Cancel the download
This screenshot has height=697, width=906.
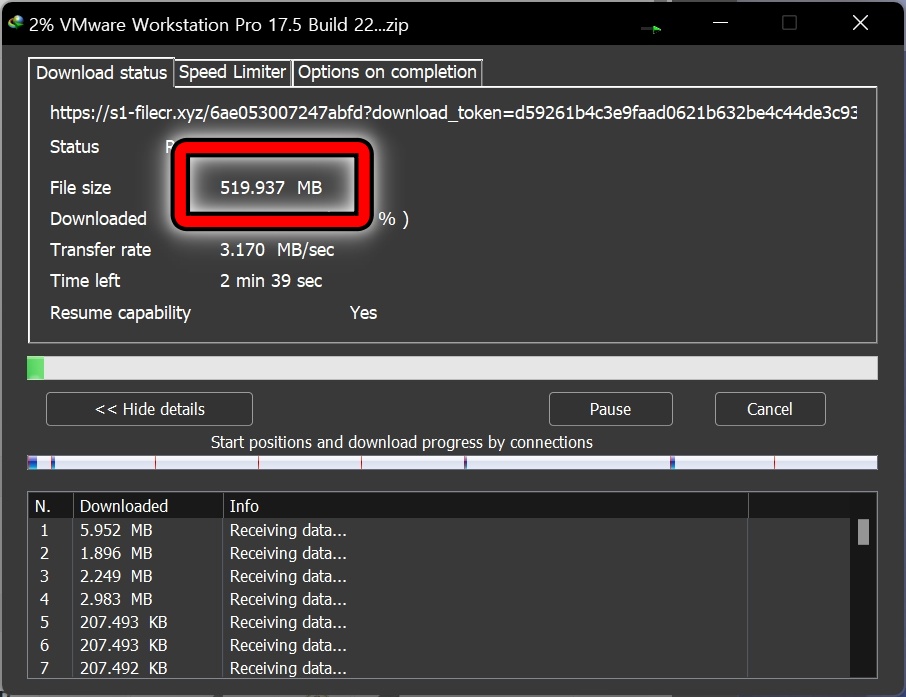(x=770, y=409)
